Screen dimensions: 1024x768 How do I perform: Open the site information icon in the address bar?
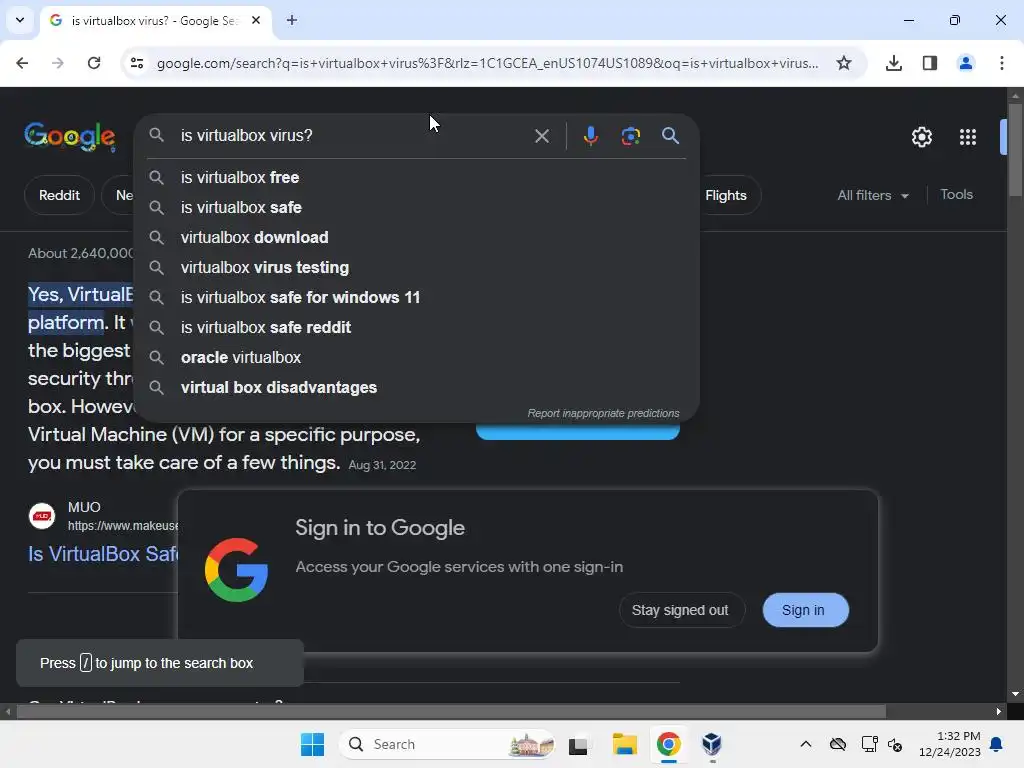click(137, 63)
